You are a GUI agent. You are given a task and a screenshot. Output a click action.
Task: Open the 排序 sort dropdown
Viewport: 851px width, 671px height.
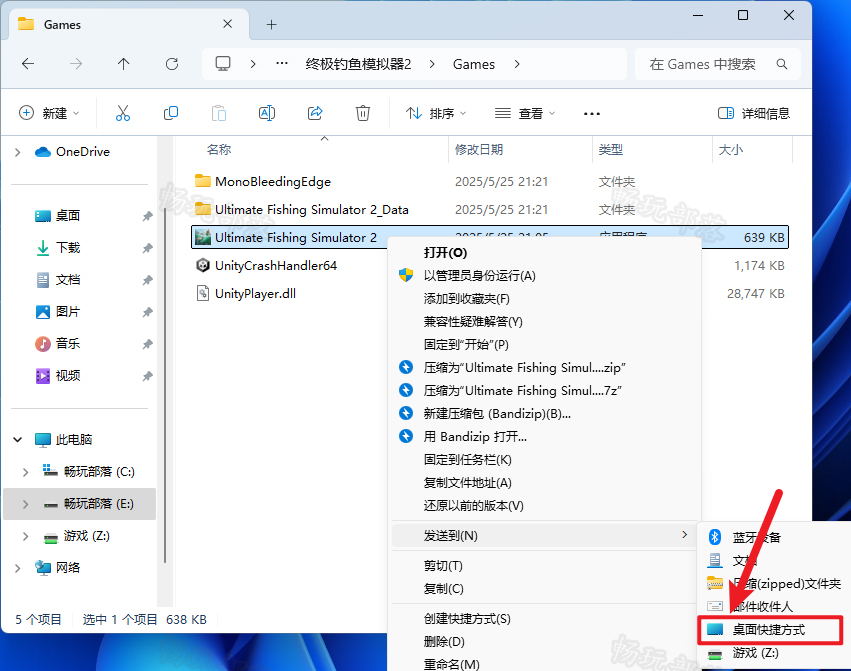(436, 113)
